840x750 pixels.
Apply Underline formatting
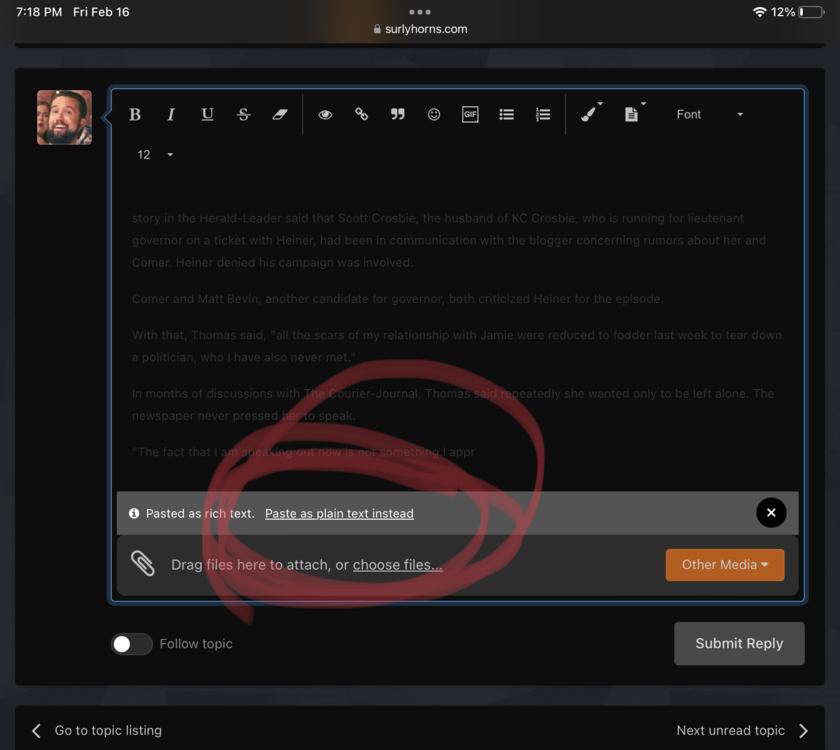tap(207, 115)
